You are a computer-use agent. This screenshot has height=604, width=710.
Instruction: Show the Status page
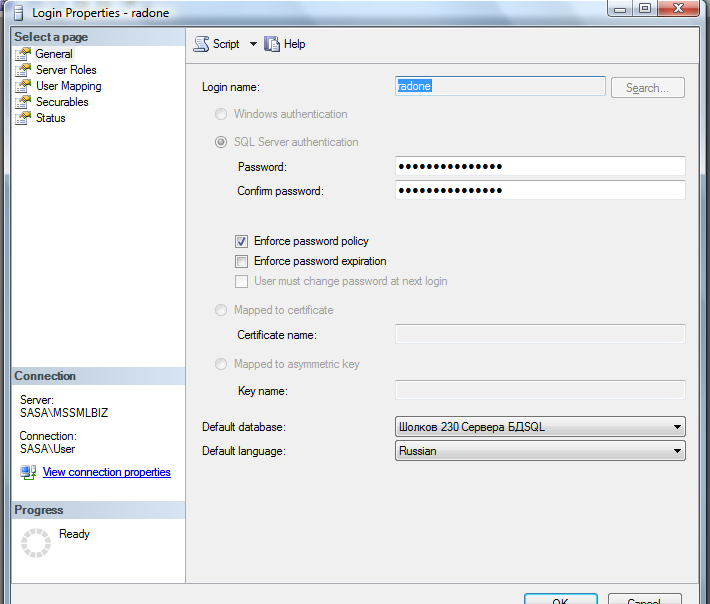(51, 118)
